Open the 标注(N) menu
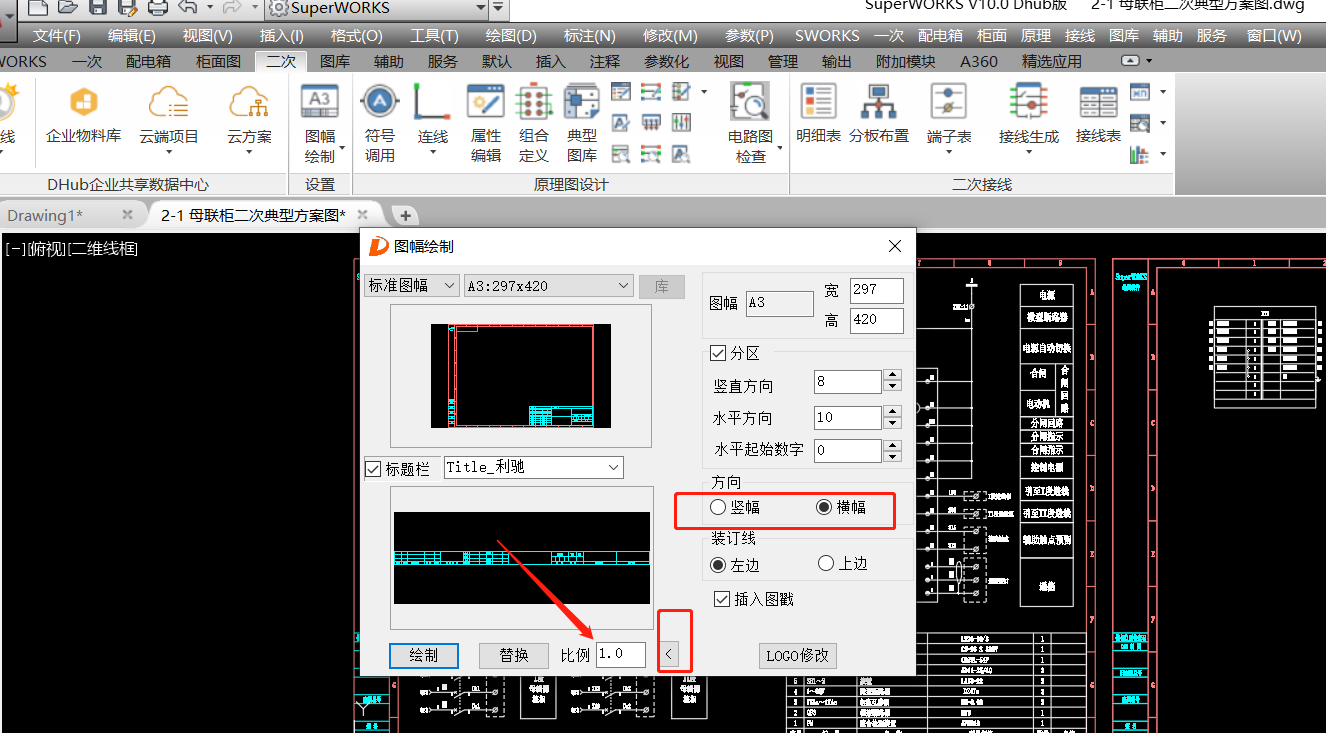The image size is (1326, 733). [x=590, y=36]
